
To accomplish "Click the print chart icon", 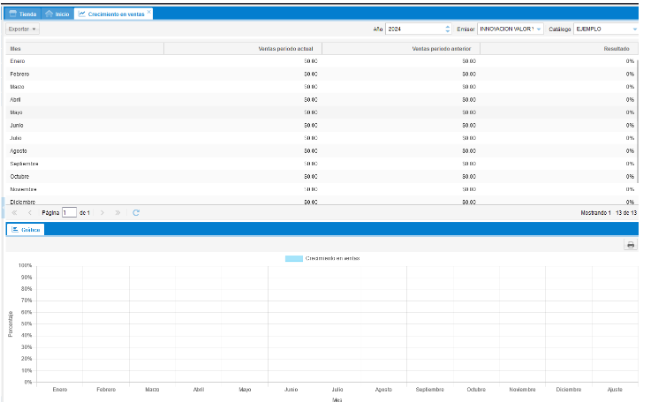I will [x=630, y=245].
